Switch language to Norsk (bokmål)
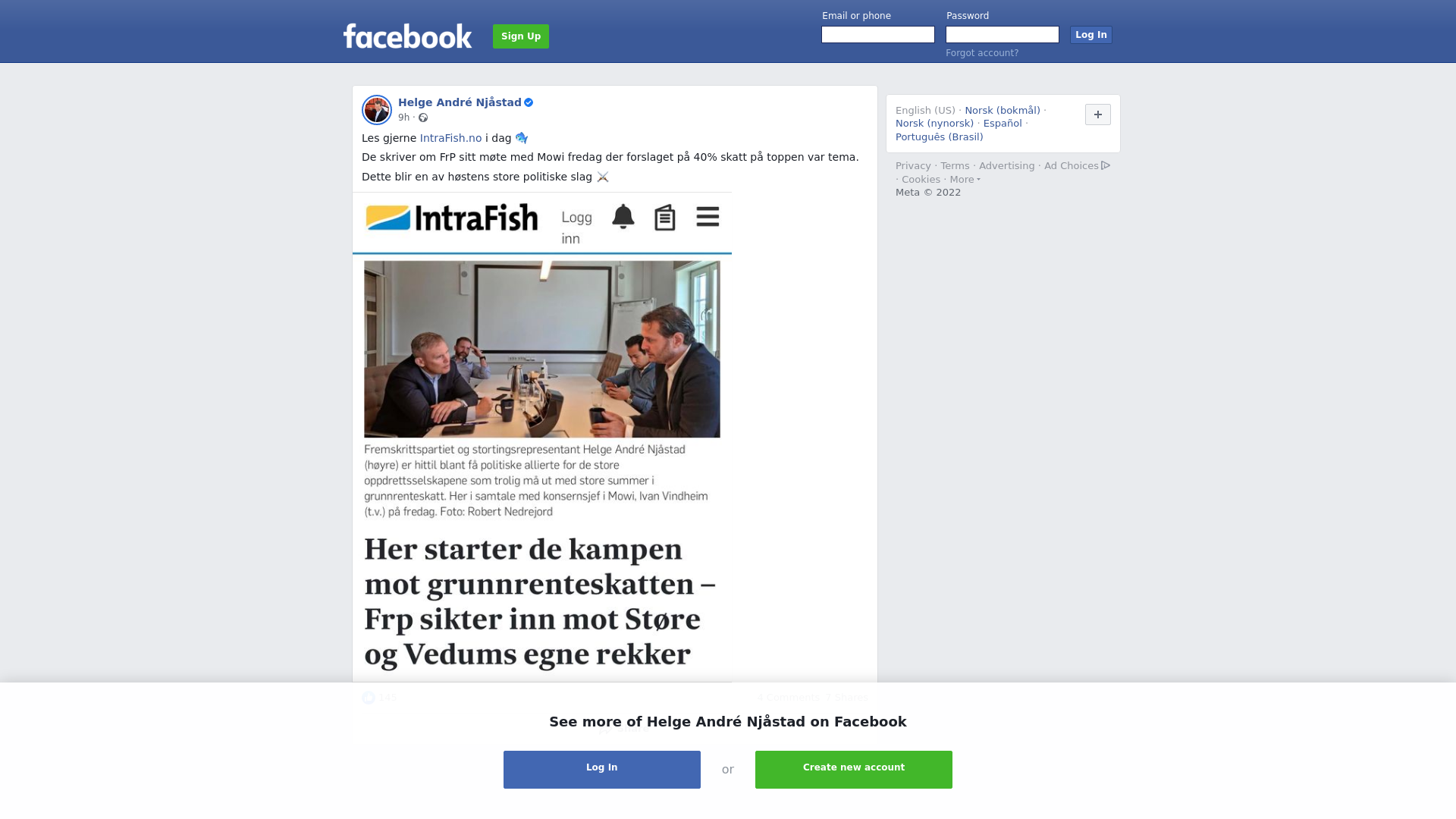This screenshot has height=819, width=1456. tap(1003, 111)
